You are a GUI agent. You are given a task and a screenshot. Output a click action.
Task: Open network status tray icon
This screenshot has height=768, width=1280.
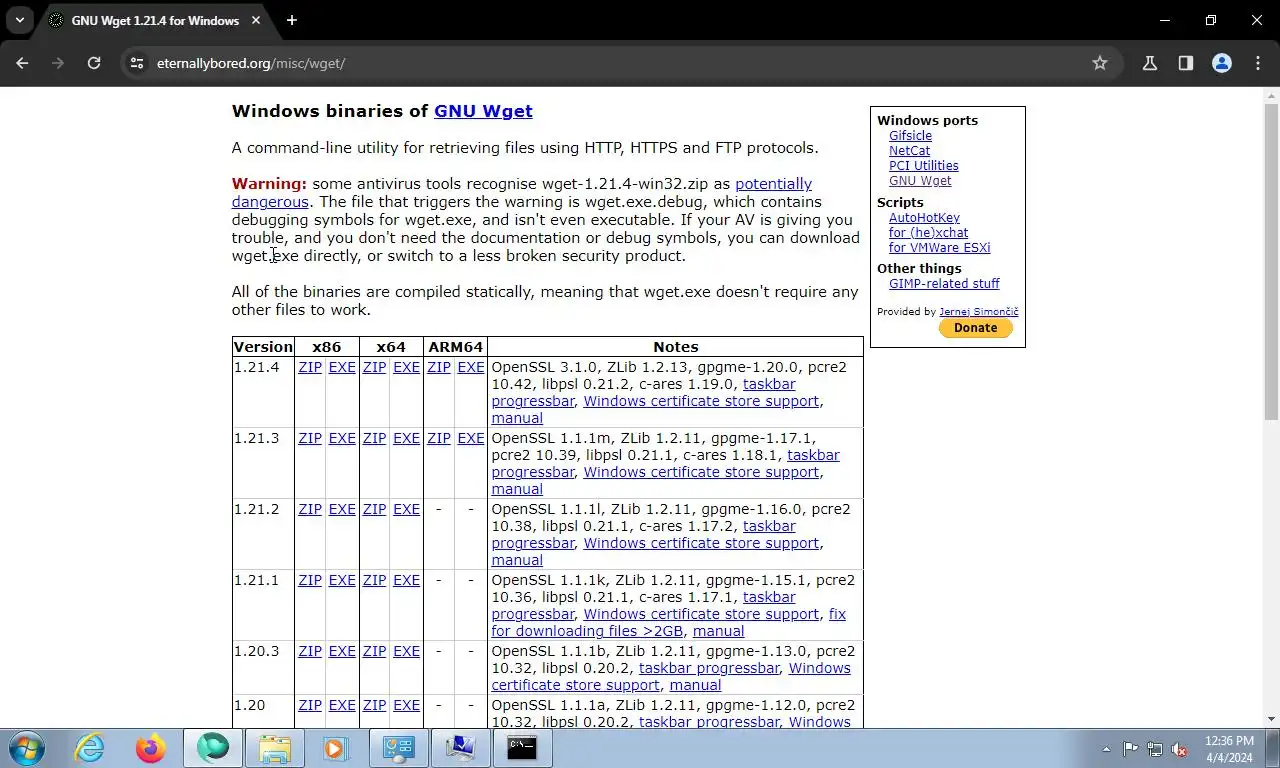tap(1155, 749)
